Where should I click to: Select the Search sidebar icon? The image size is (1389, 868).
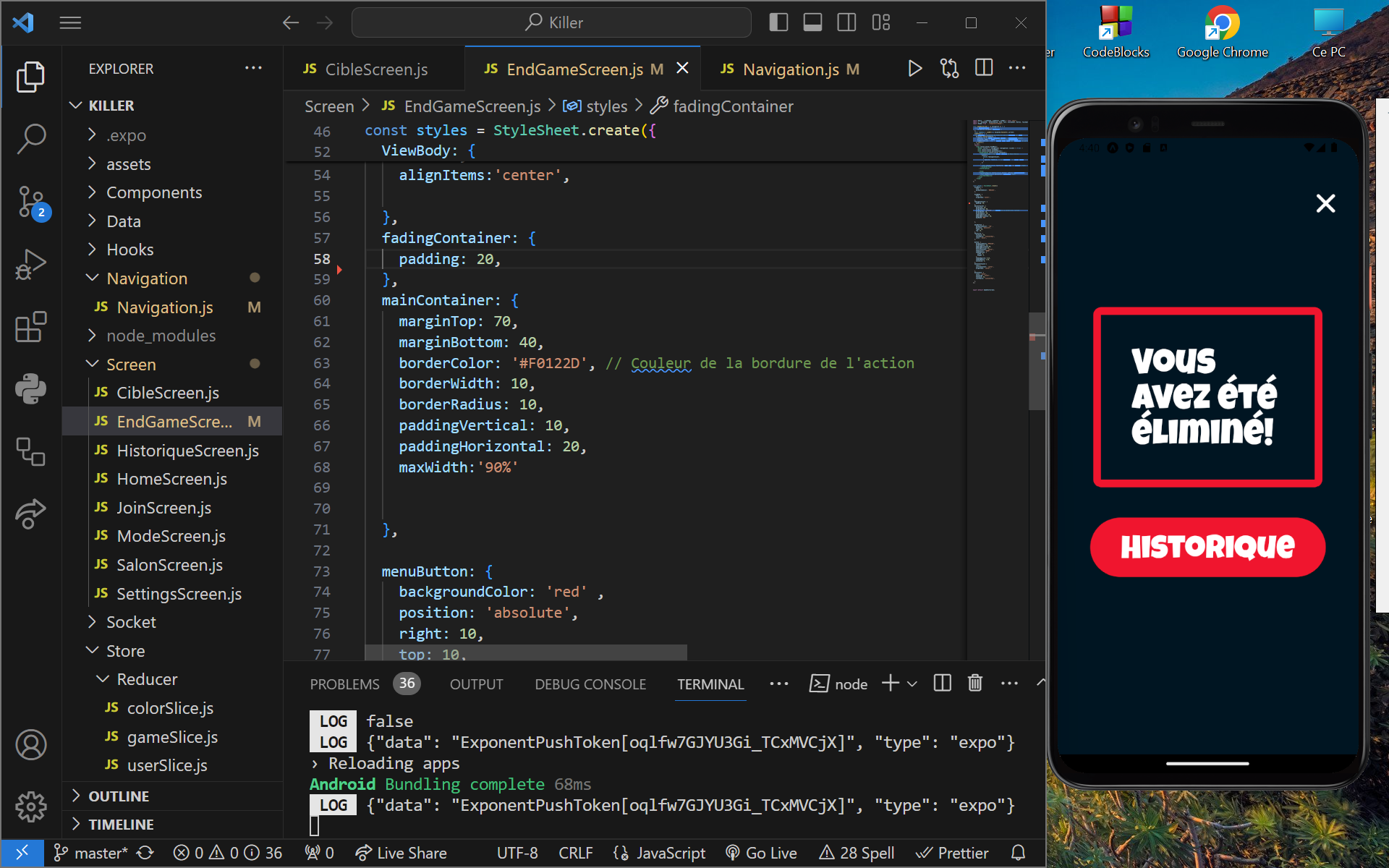[x=30, y=139]
